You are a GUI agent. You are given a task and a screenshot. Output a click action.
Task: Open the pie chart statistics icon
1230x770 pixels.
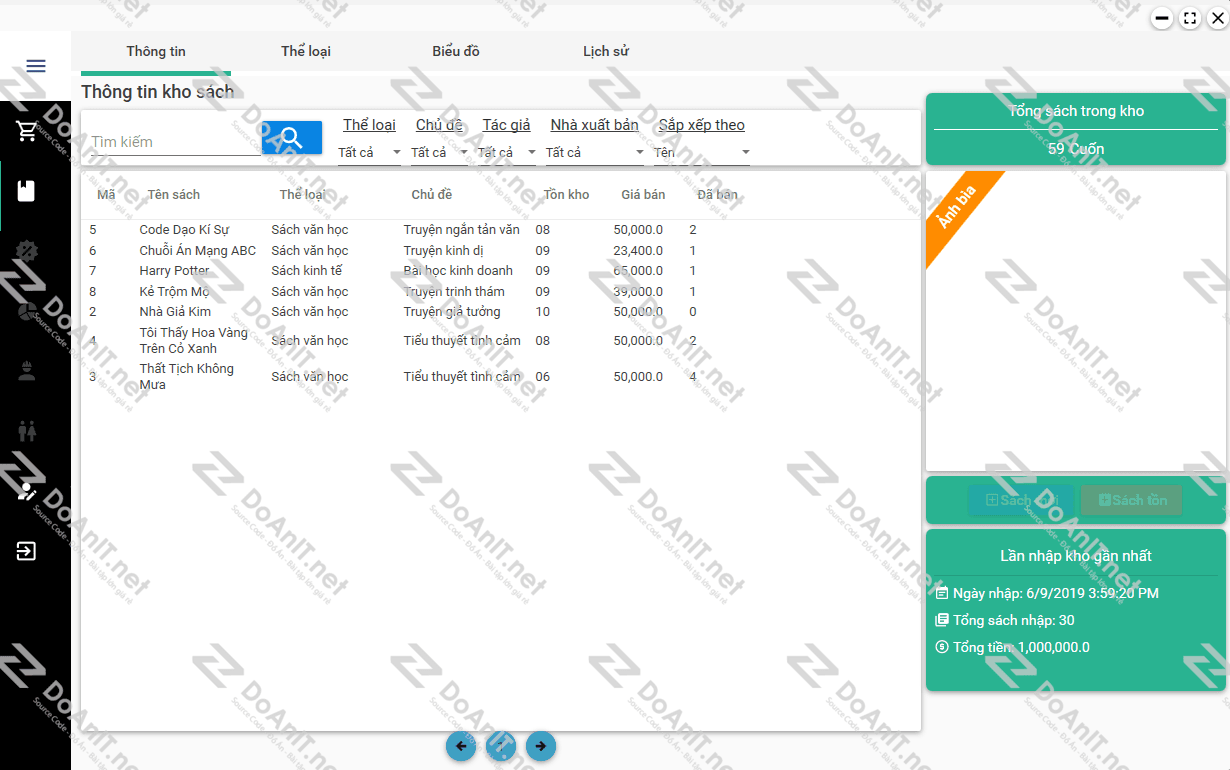27,311
